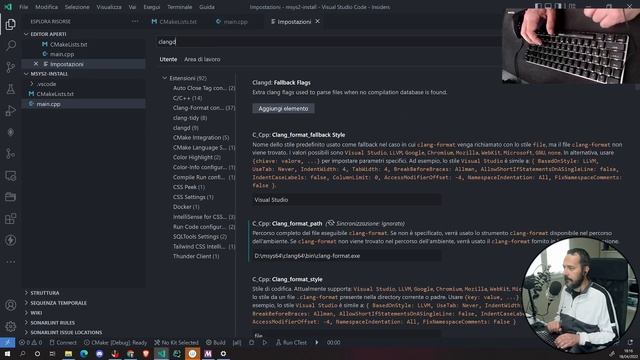Viewport: 640px width, 360px height.
Task: Open the Explorer view in activity bar
Action: [x=11, y=24]
